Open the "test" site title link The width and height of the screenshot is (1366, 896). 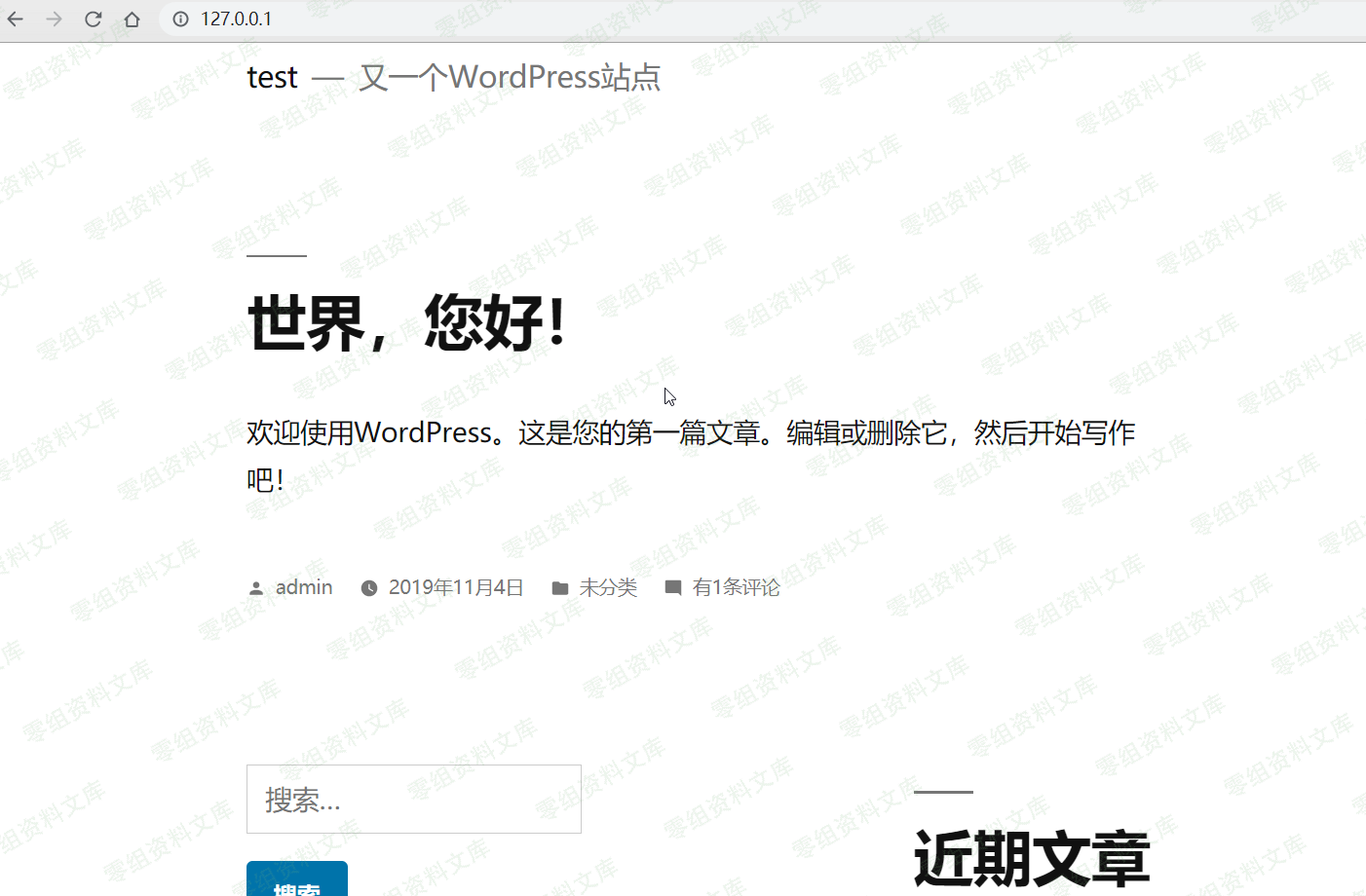point(272,77)
